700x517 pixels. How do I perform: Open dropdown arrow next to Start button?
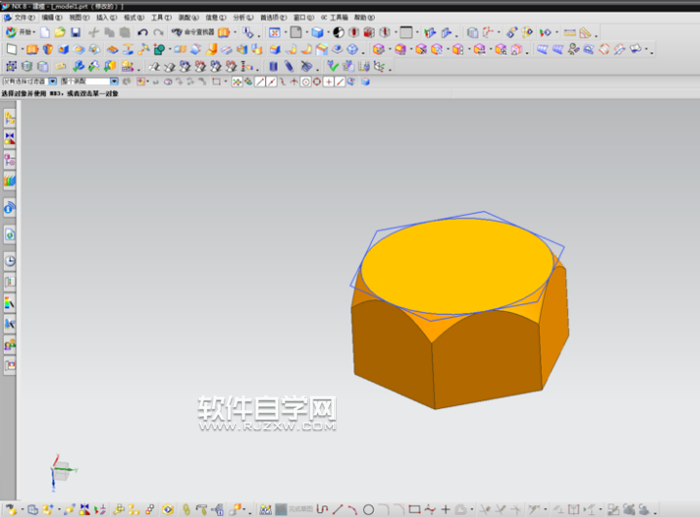(33, 33)
